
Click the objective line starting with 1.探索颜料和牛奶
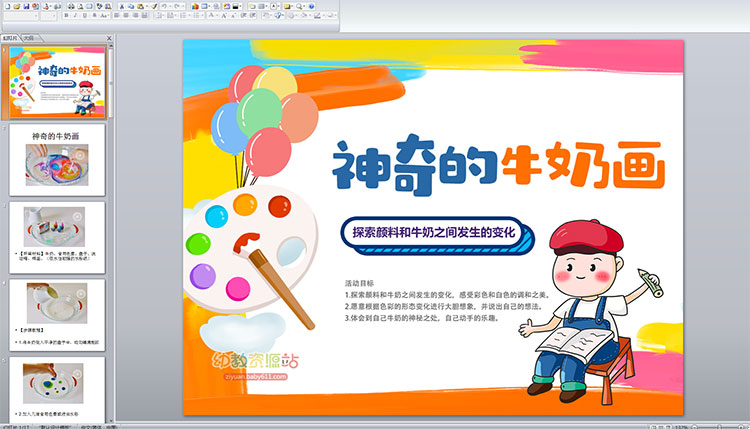(x=448, y=295)
